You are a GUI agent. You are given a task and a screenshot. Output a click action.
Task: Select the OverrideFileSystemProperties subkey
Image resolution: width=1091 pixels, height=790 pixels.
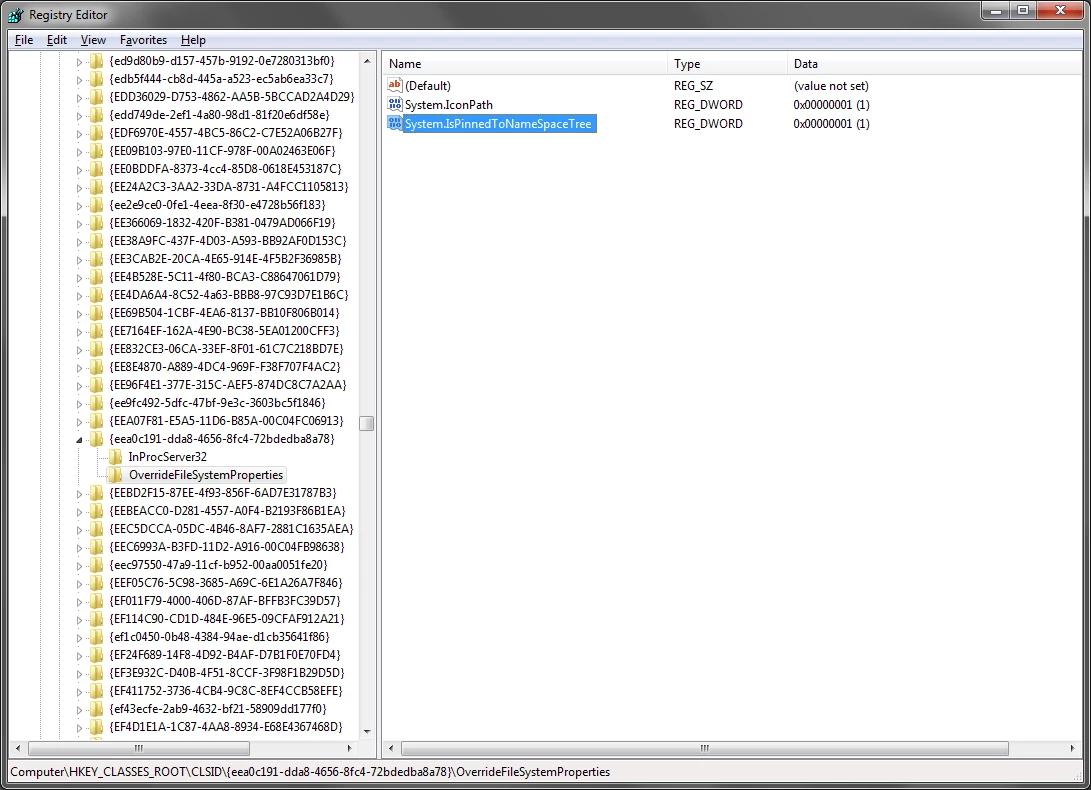pyautogui.click(x=206, y=475)
